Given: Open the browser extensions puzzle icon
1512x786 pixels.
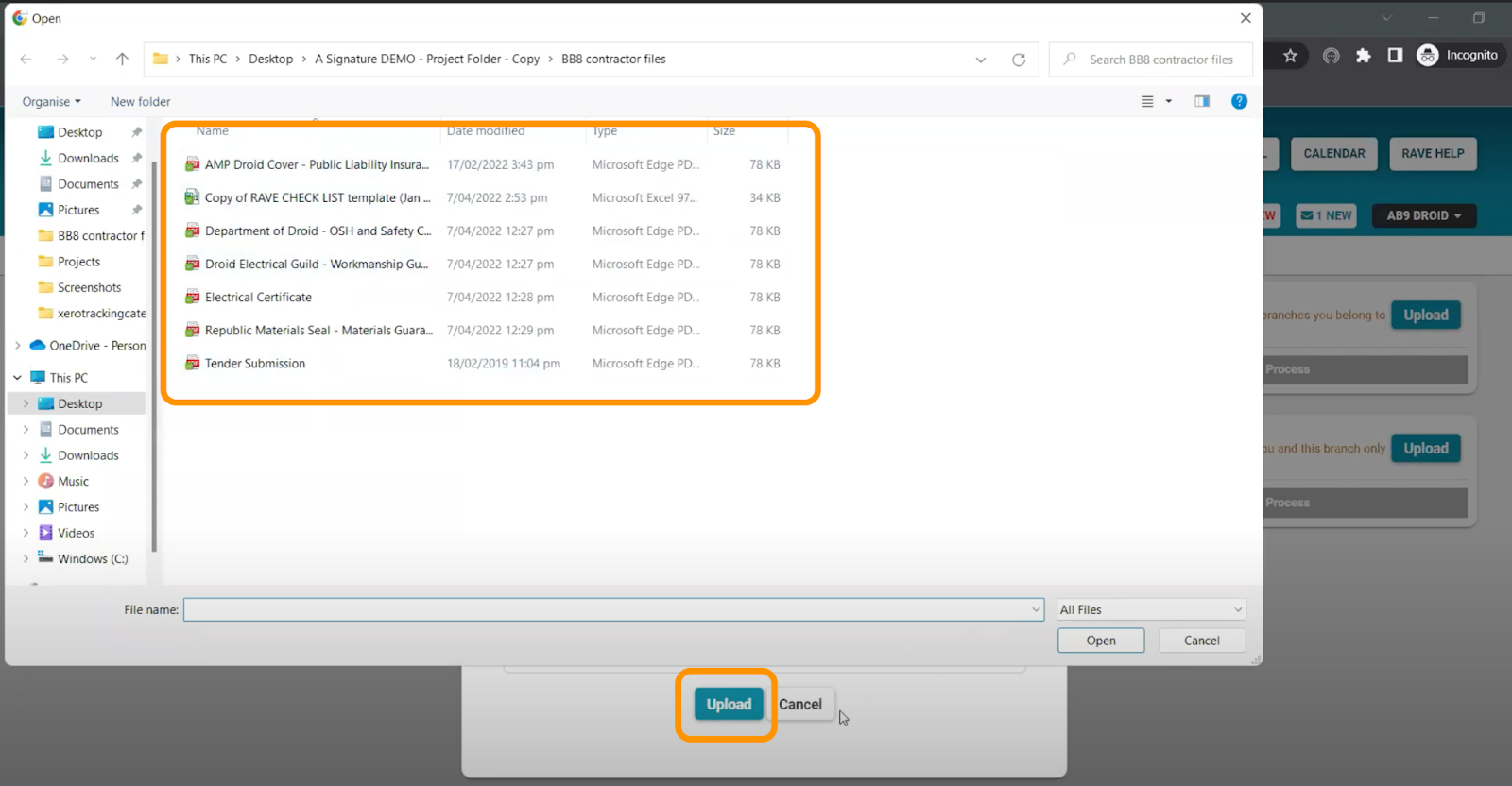Looking at the screenshot, I should (1363, 56).
